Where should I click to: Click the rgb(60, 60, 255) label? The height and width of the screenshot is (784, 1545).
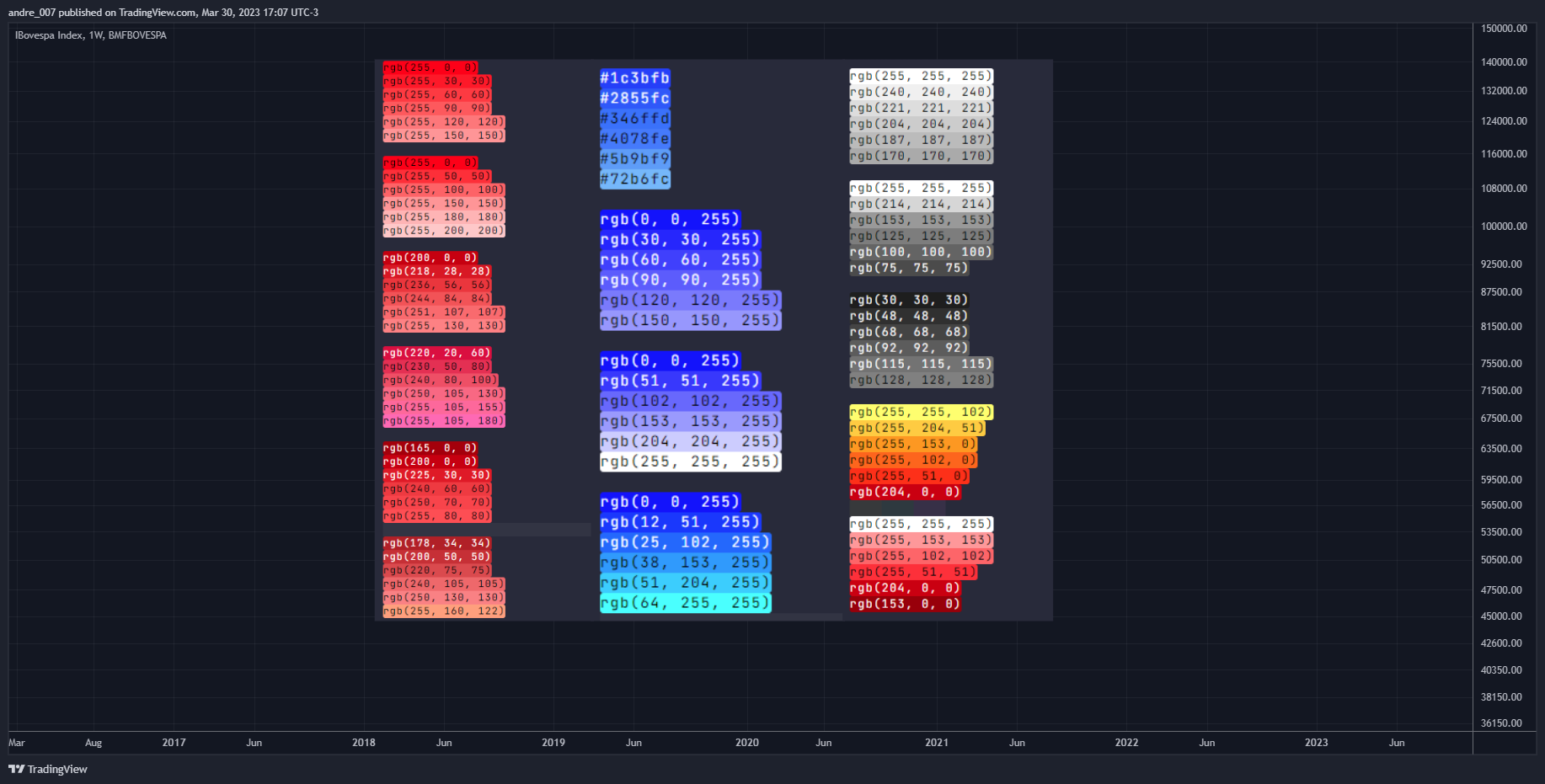click(681, 259)
